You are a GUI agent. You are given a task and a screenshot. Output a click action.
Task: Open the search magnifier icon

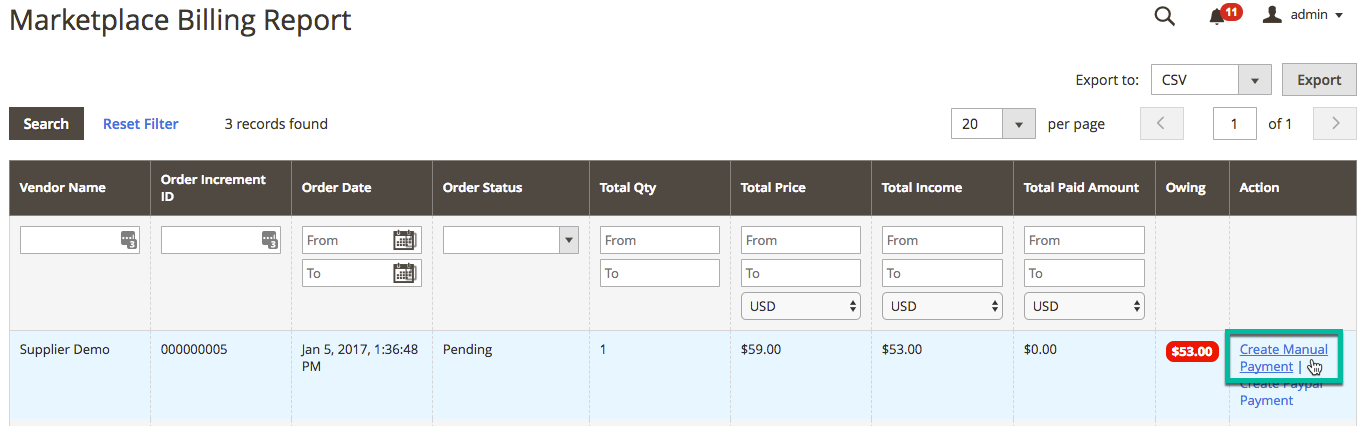point(1164,15)
